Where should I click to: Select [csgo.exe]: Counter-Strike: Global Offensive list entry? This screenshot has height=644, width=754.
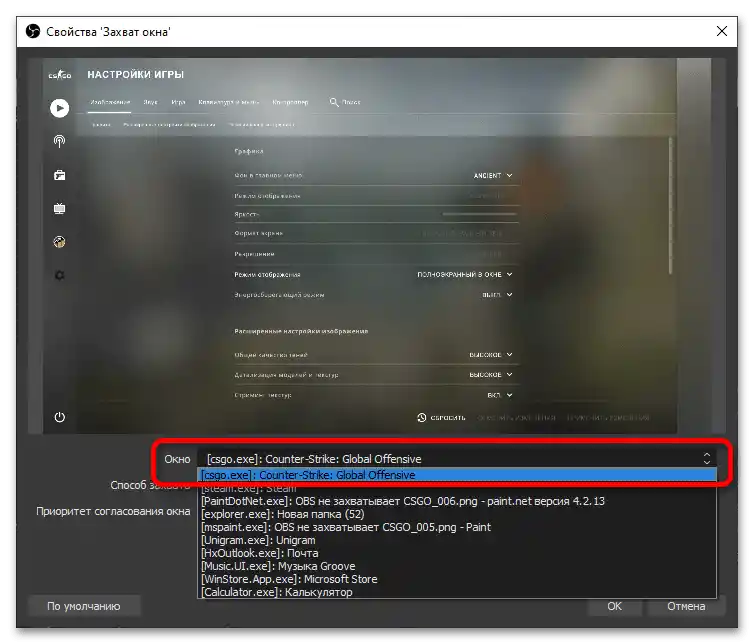point(457,475)
